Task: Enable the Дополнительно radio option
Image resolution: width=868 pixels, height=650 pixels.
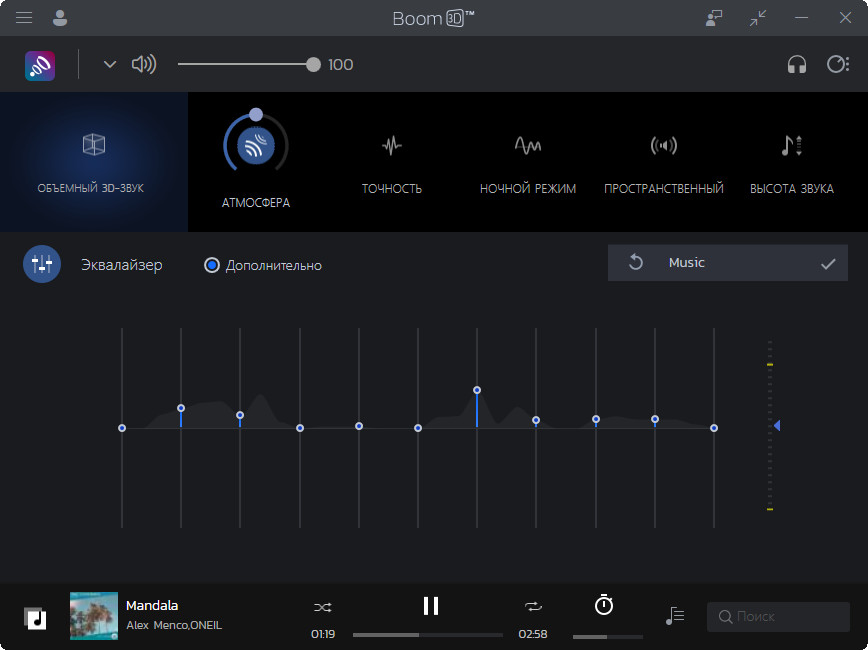Action: point(212,265)
